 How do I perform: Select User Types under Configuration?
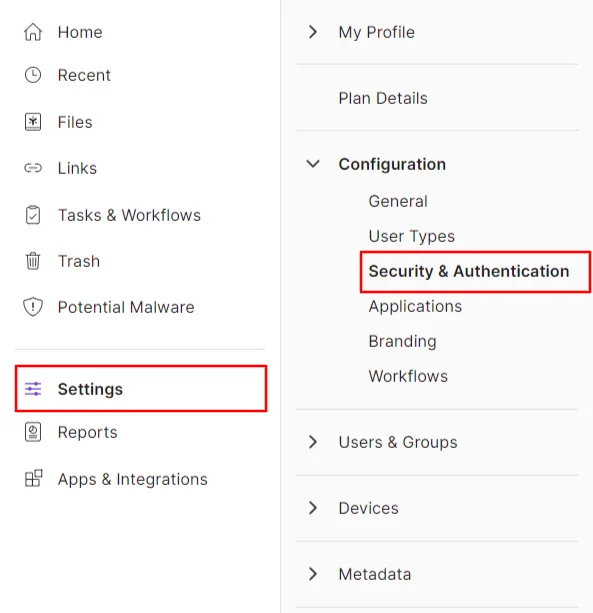pos(412,236)
